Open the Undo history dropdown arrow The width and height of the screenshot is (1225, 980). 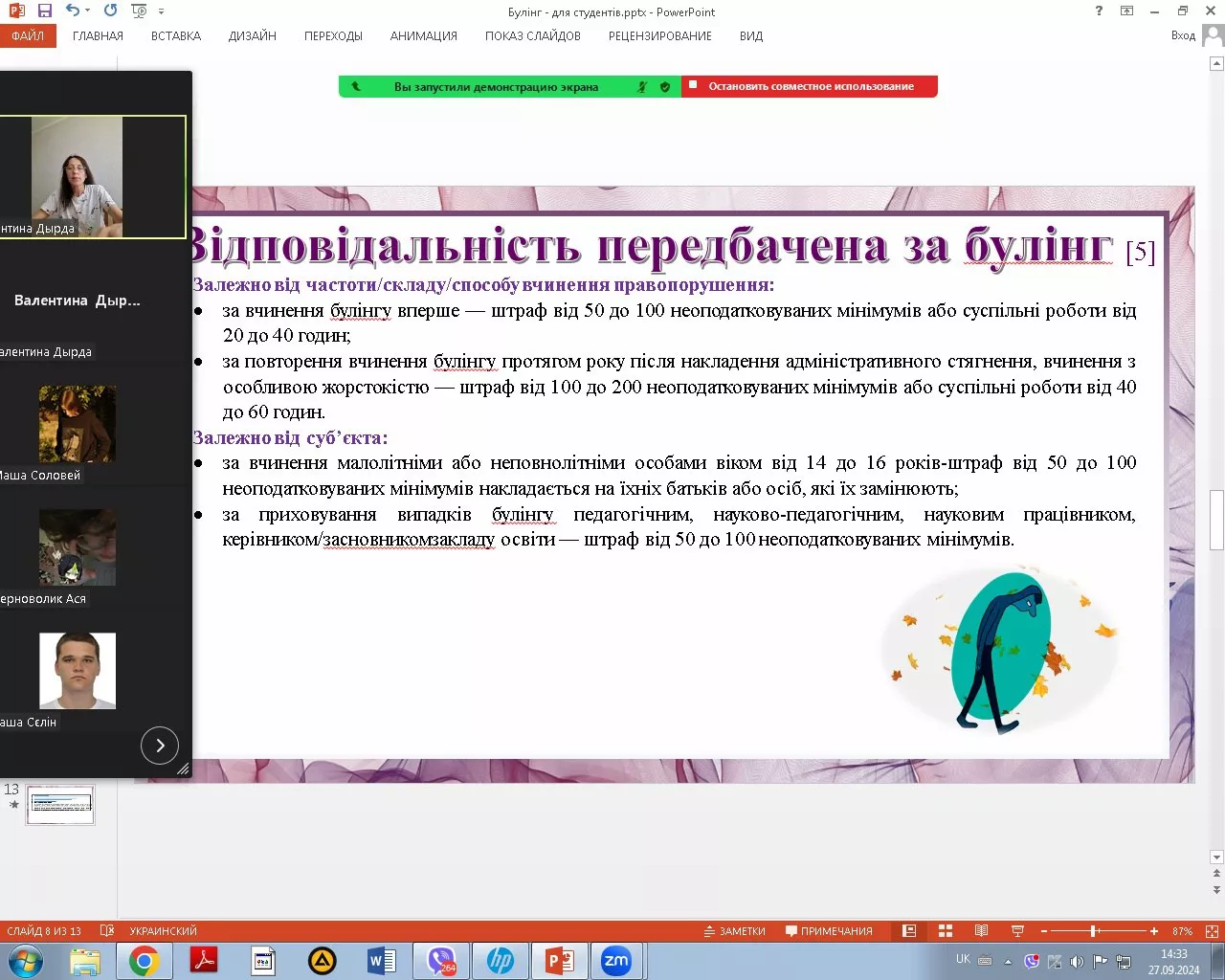pos(88,11)
